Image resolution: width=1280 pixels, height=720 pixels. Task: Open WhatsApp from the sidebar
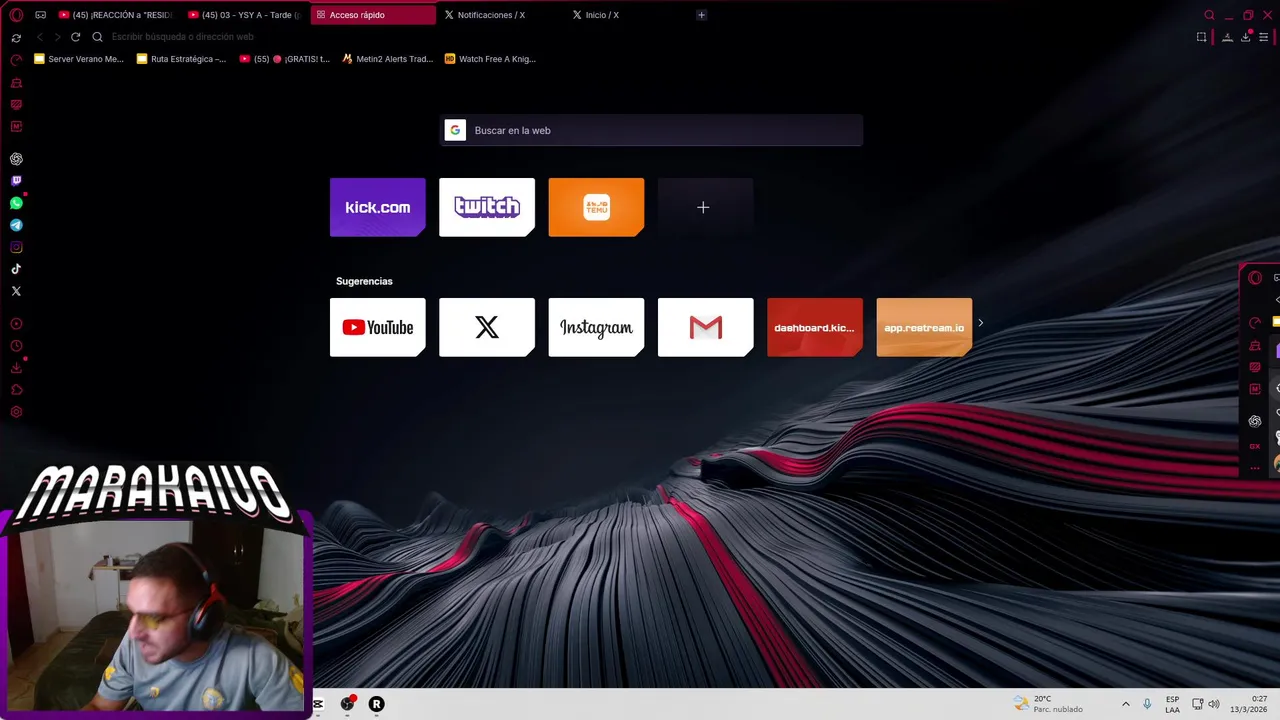pyautogui.click(x=16, y=203)
